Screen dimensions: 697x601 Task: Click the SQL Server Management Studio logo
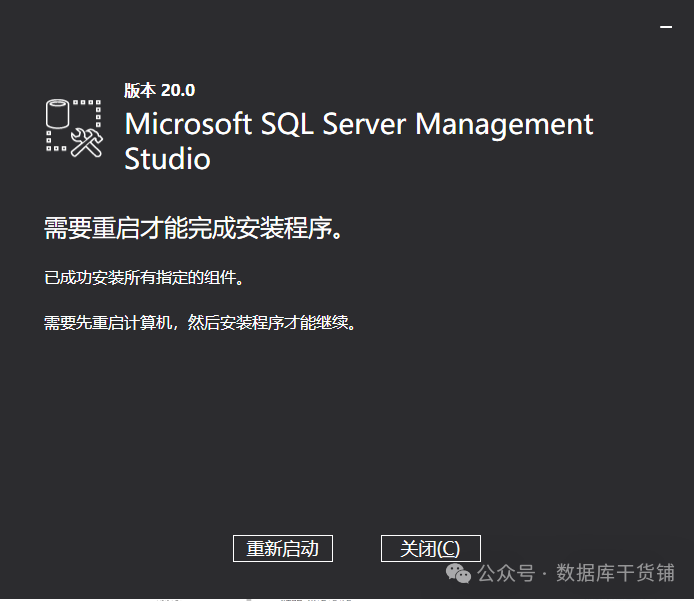point(75,127)
